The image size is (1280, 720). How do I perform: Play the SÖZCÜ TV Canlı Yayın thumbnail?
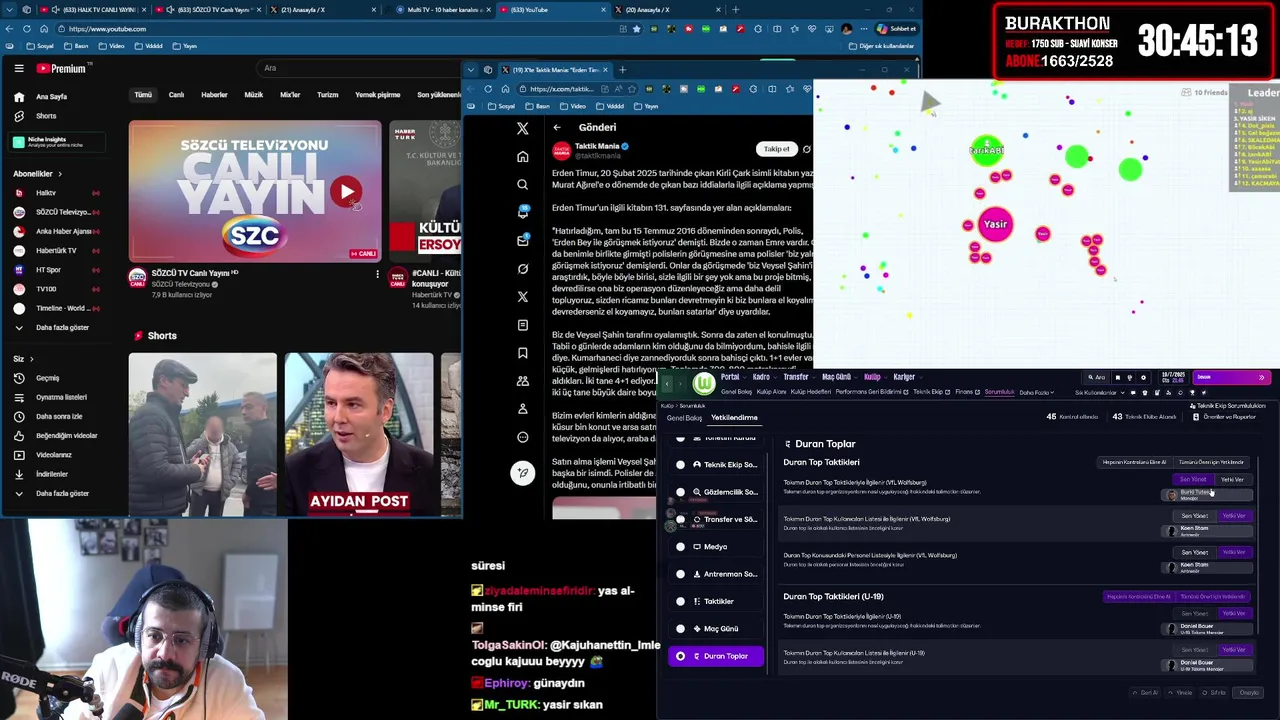coord(255,192)
